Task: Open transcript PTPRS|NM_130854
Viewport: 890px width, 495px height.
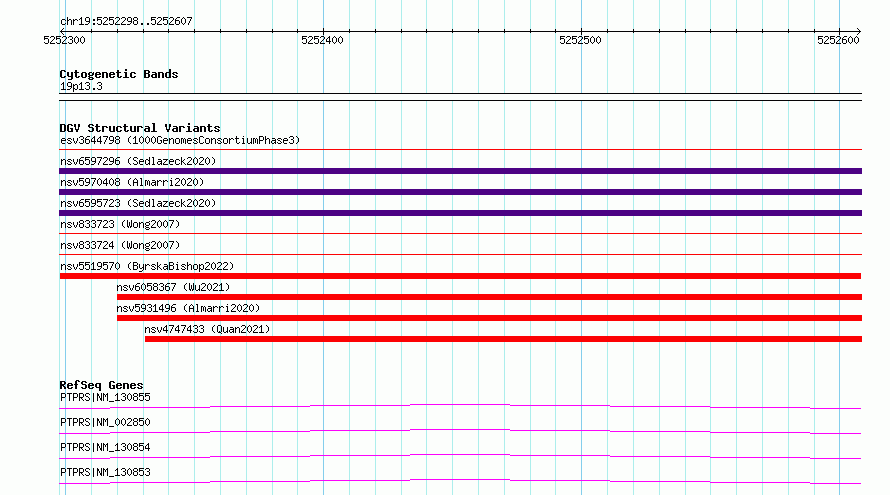Action: (105, 447)
